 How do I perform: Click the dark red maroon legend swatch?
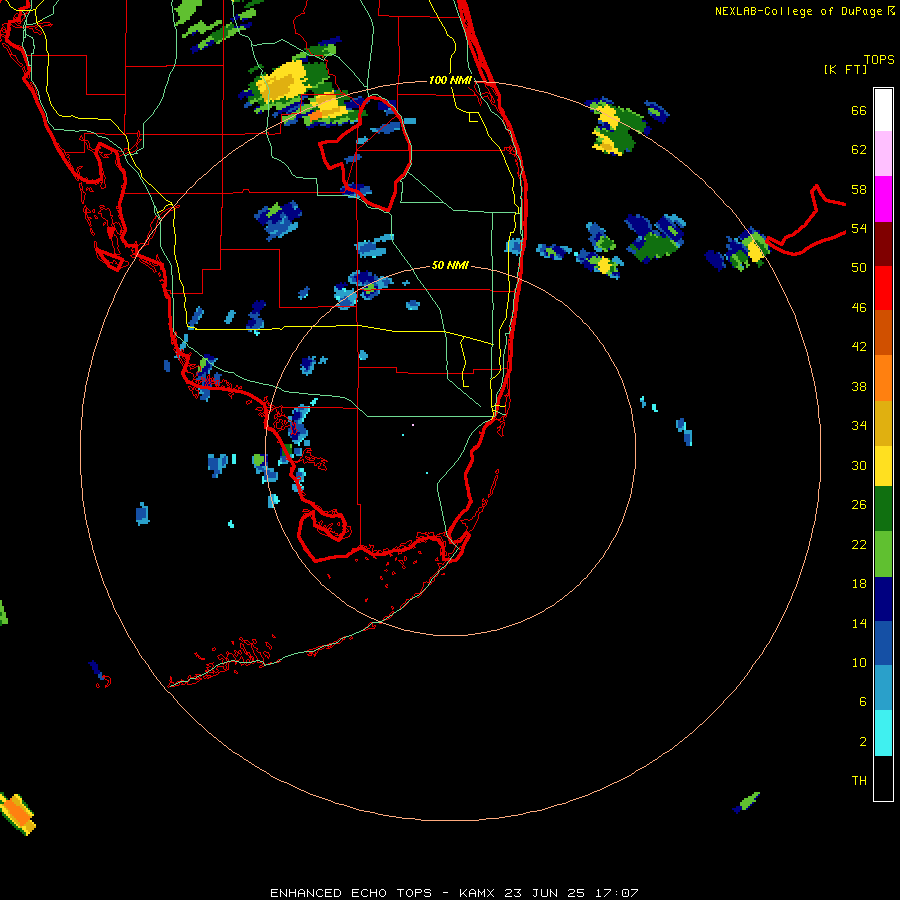coord(883,243)
